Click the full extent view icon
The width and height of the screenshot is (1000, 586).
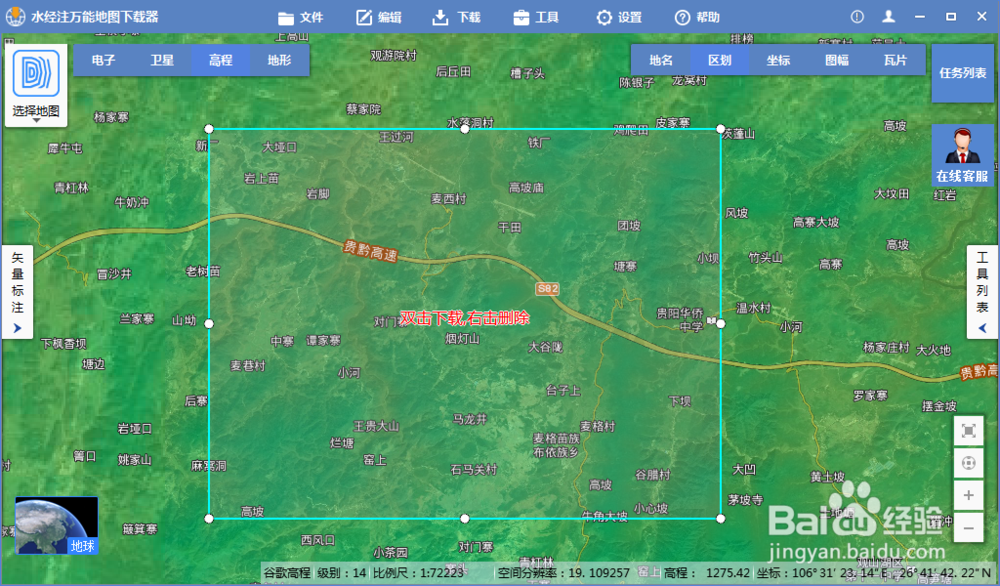pos(968,432)
